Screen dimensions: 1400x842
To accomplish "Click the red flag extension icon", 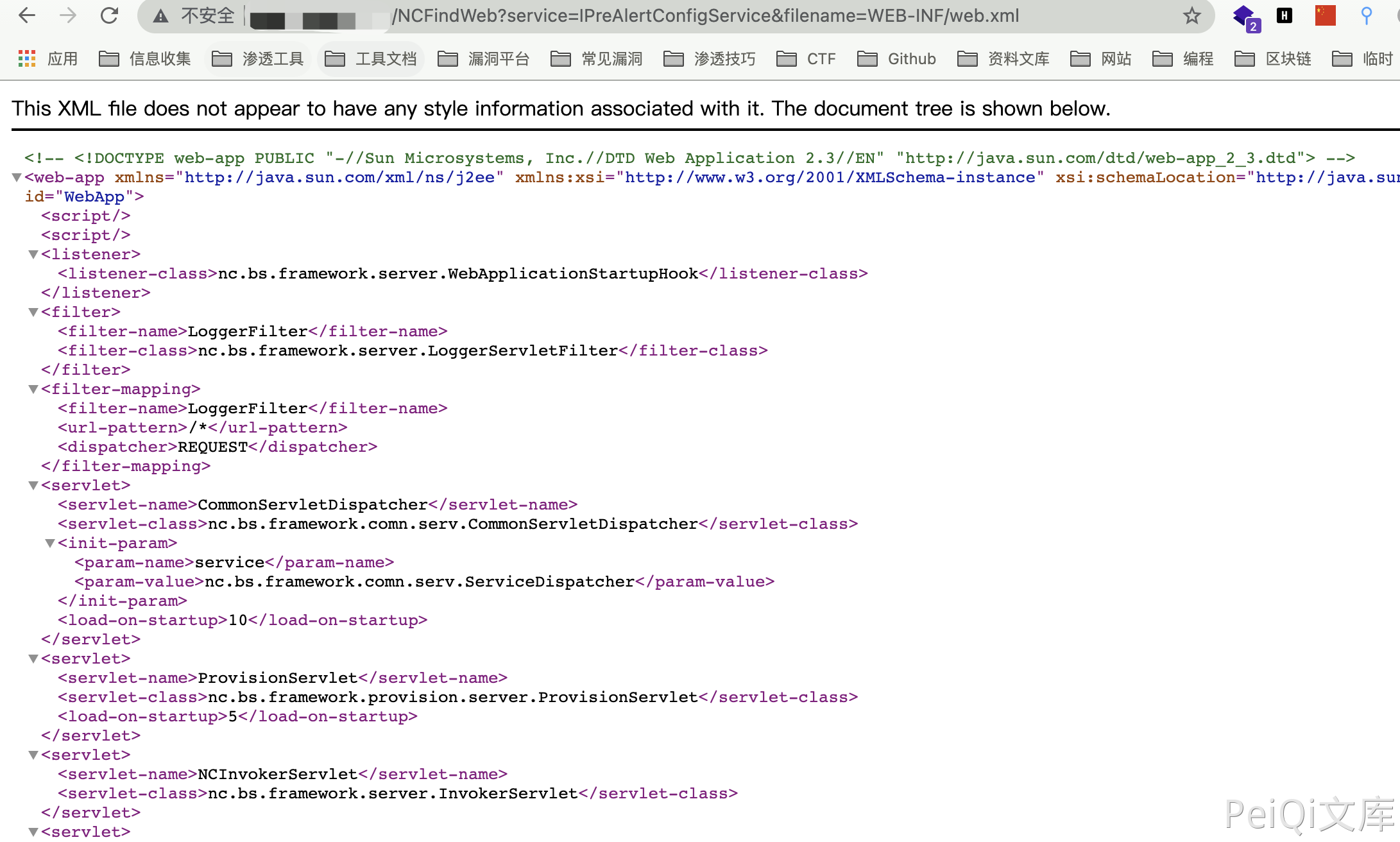I will (1325, 15).
